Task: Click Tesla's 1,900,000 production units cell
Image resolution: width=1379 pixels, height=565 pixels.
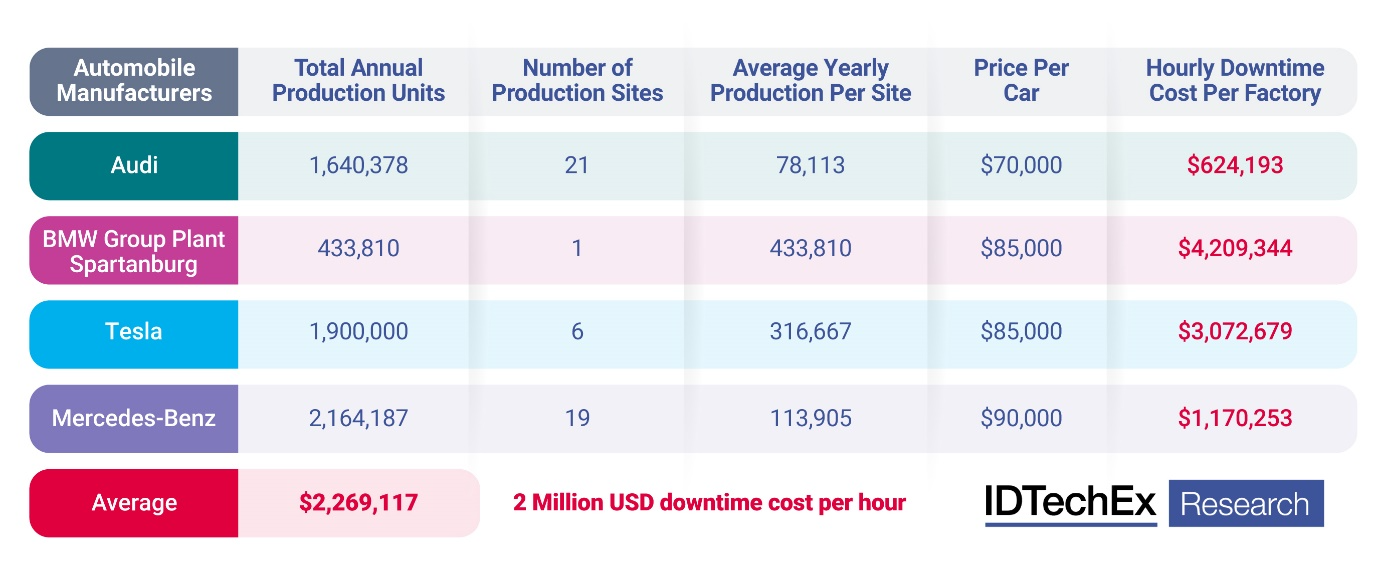Action: (358, 333)
